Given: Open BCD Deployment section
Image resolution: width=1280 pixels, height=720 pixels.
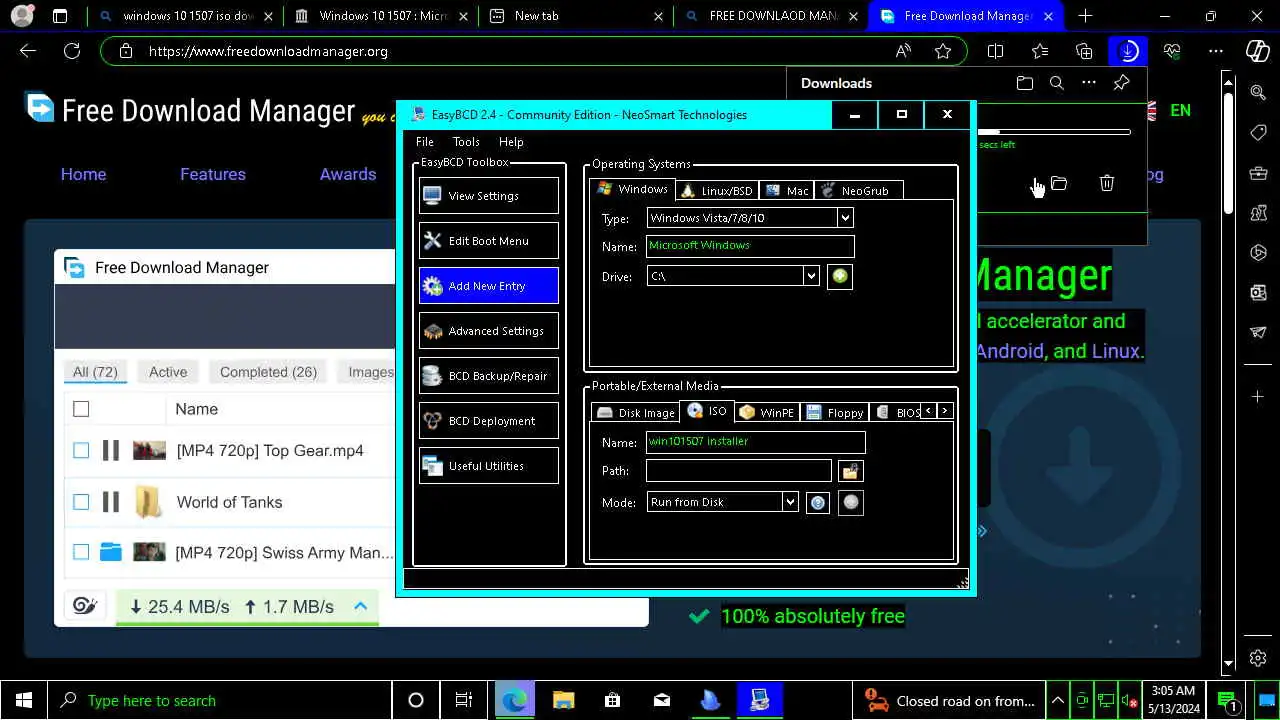Looking at the screenshot, I should click(488, 421).
